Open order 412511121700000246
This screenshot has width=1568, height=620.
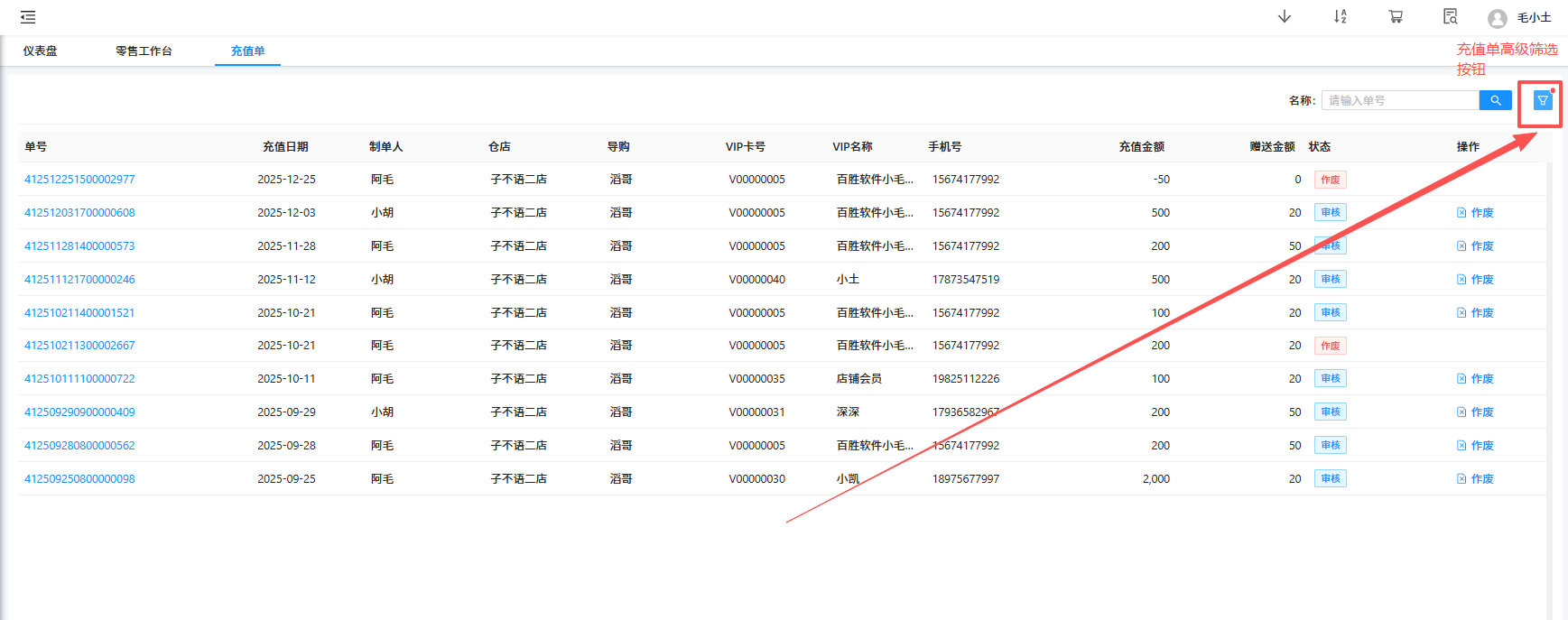[79, 279]
